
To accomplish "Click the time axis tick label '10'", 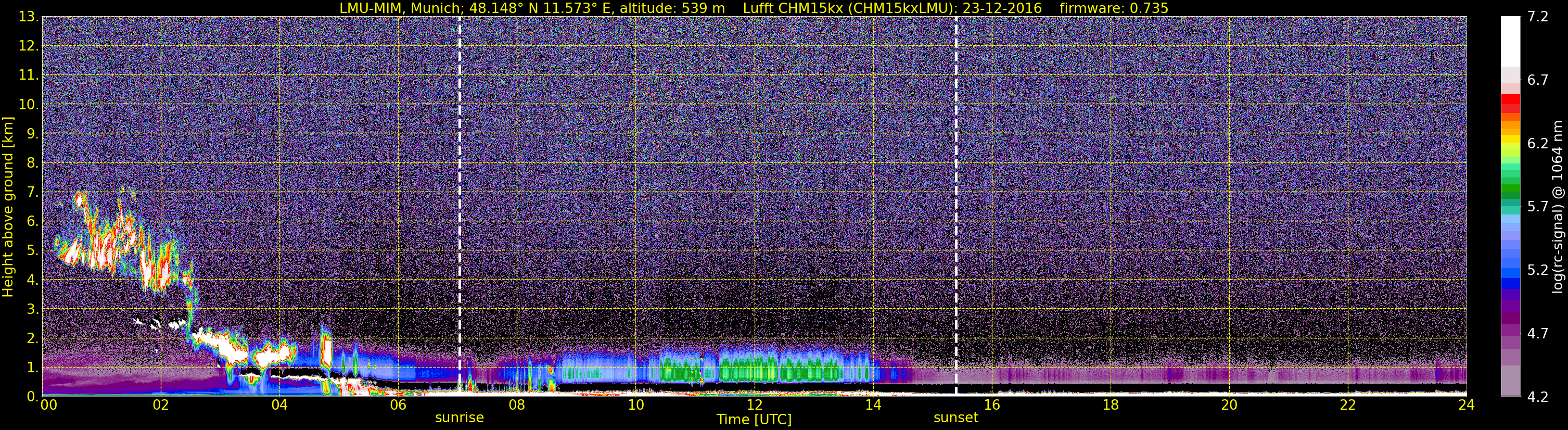I will click(635, 405).
